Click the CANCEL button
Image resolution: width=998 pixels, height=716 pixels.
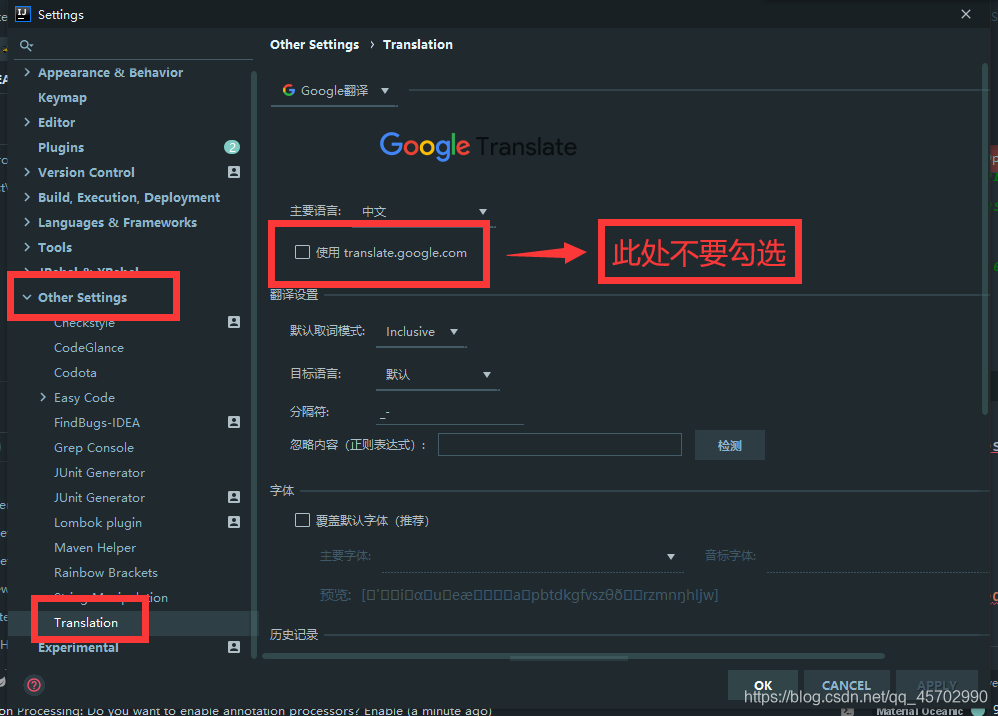tap(846, 685)
